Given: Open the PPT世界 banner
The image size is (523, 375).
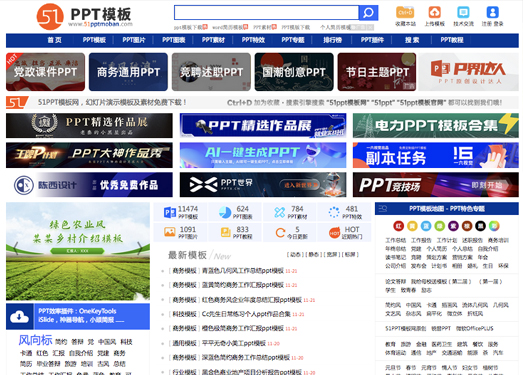Looking at the screenshot, I should [263, 185].
